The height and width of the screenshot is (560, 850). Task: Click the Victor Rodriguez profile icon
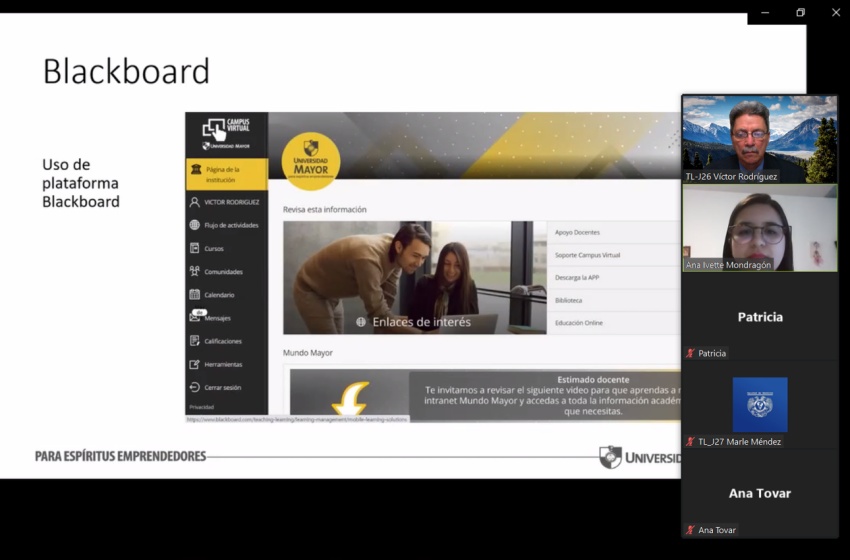(195, 202)
